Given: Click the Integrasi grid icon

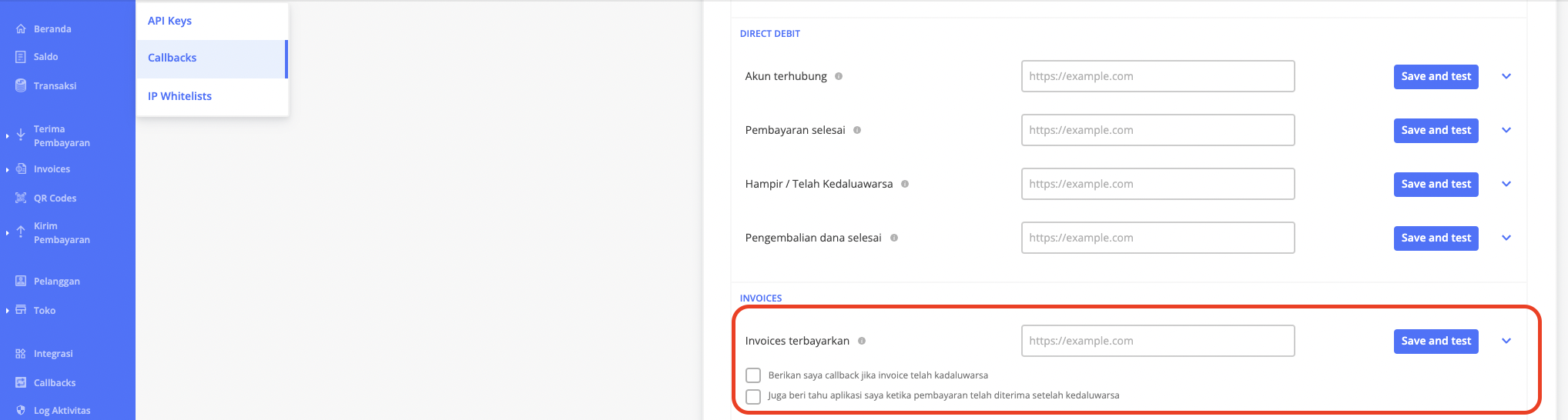Looking at the screenshot, I should pyautogui.click(x=21, y=354).
